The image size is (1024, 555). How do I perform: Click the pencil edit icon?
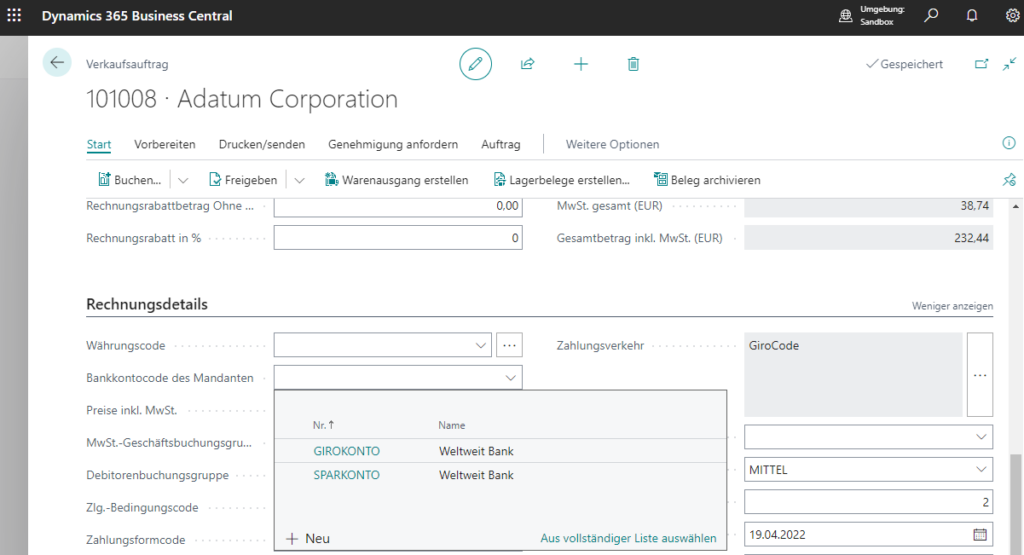click(x=475, y=64)
